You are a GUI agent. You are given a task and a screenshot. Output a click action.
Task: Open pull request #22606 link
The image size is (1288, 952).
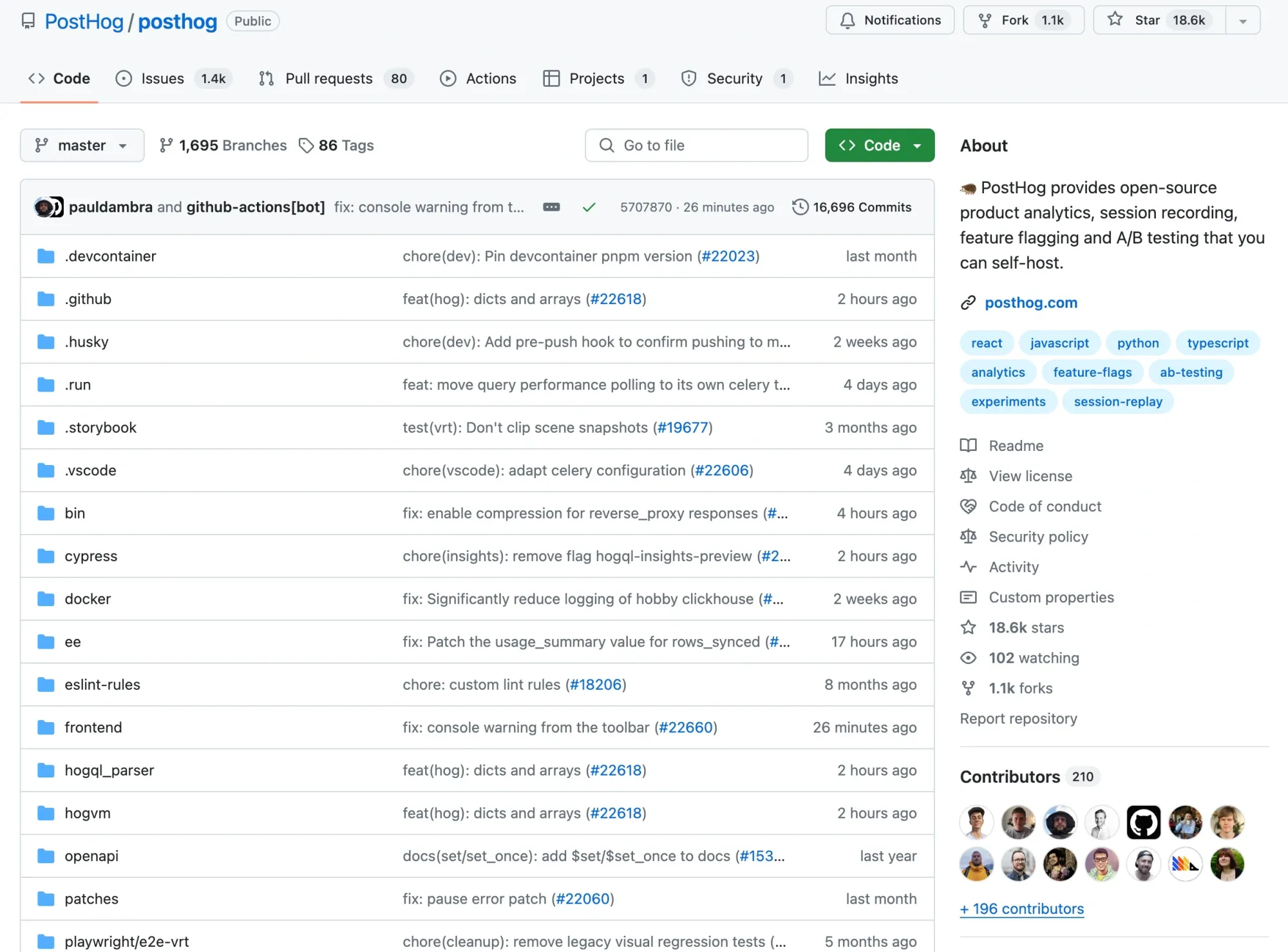[x=722, y=471]
